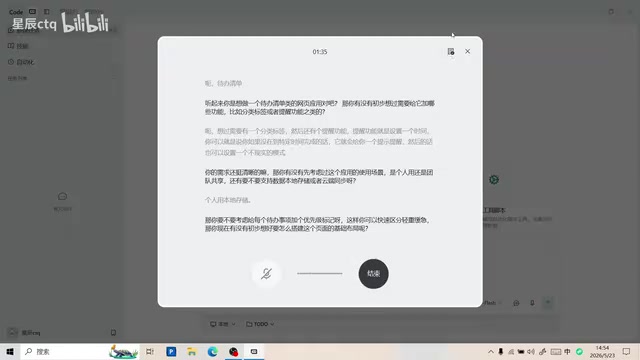Open Task View on the taskbar
Image resolution: width=640 pixels, height=360 pixels.
click(x=150, y=351)
